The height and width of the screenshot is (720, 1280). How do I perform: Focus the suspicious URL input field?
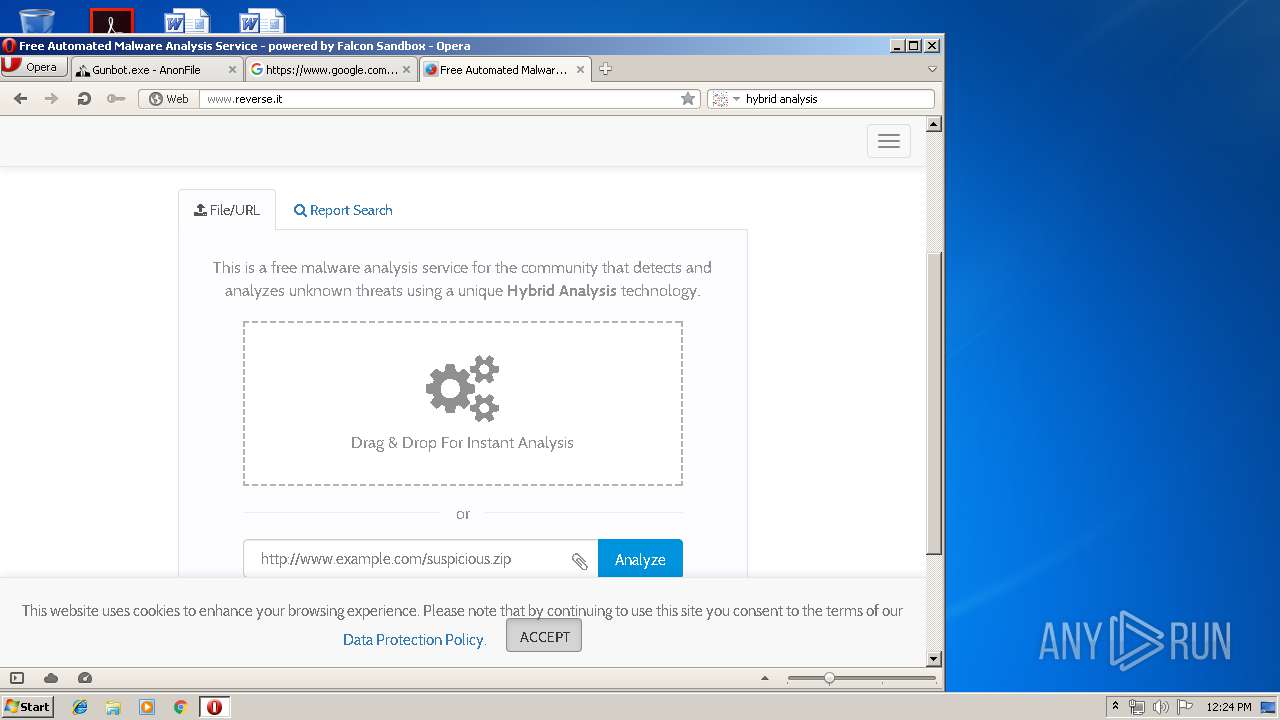(420, 559)
